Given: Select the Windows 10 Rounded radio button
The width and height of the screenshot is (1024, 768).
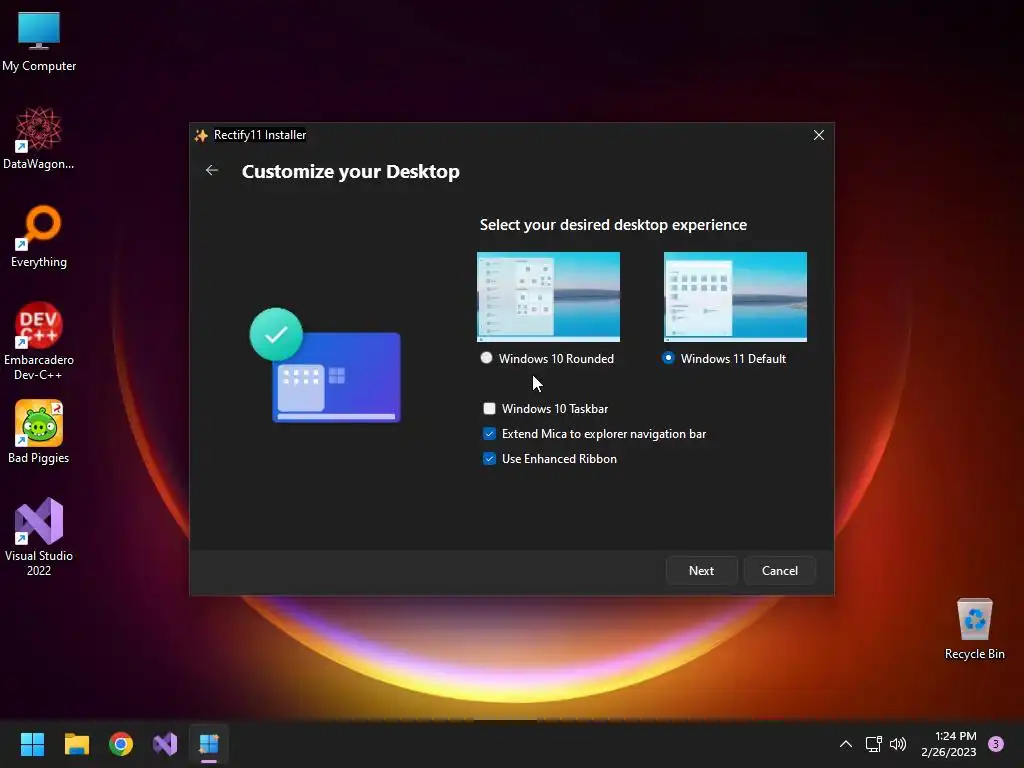Looking at the screenshot, I should (486, 358).
